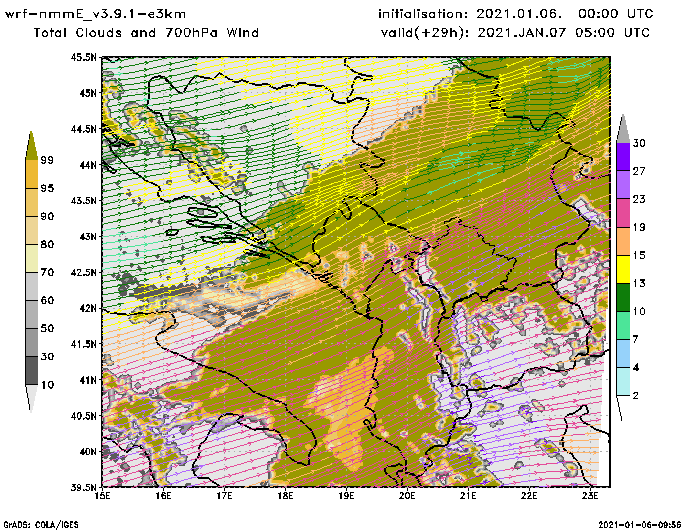Click the 40N latitude label
This screenshot has height=530, width=700.
coord(88,451)
